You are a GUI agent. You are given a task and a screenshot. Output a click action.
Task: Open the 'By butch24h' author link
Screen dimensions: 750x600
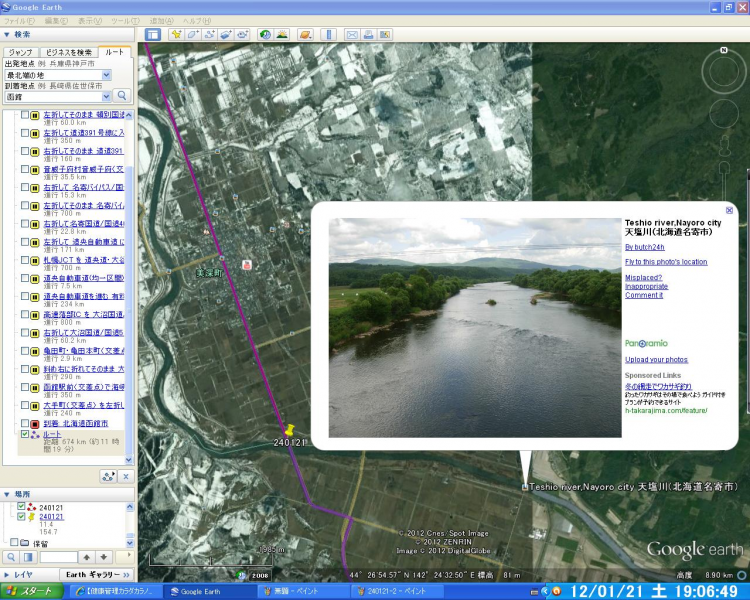[x=645, y=247]
